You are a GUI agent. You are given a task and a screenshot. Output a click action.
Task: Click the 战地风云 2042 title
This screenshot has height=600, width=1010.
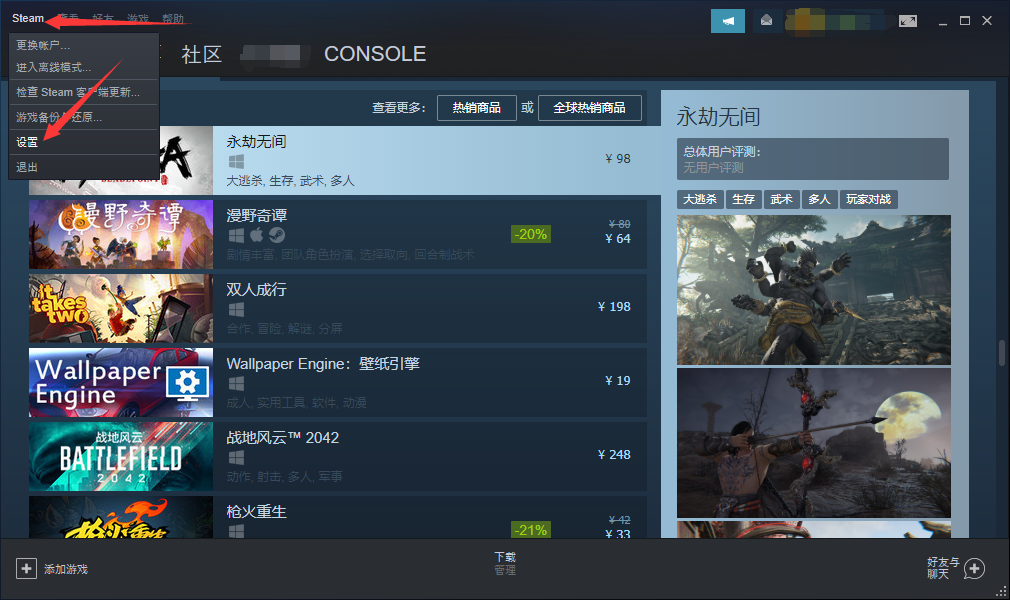click(282, 438)
